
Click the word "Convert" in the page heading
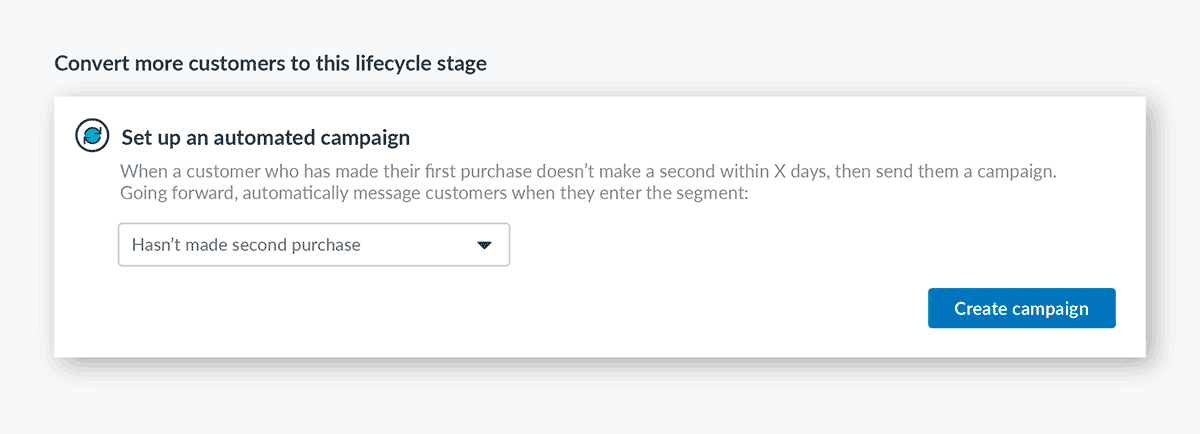coord(88,64)
